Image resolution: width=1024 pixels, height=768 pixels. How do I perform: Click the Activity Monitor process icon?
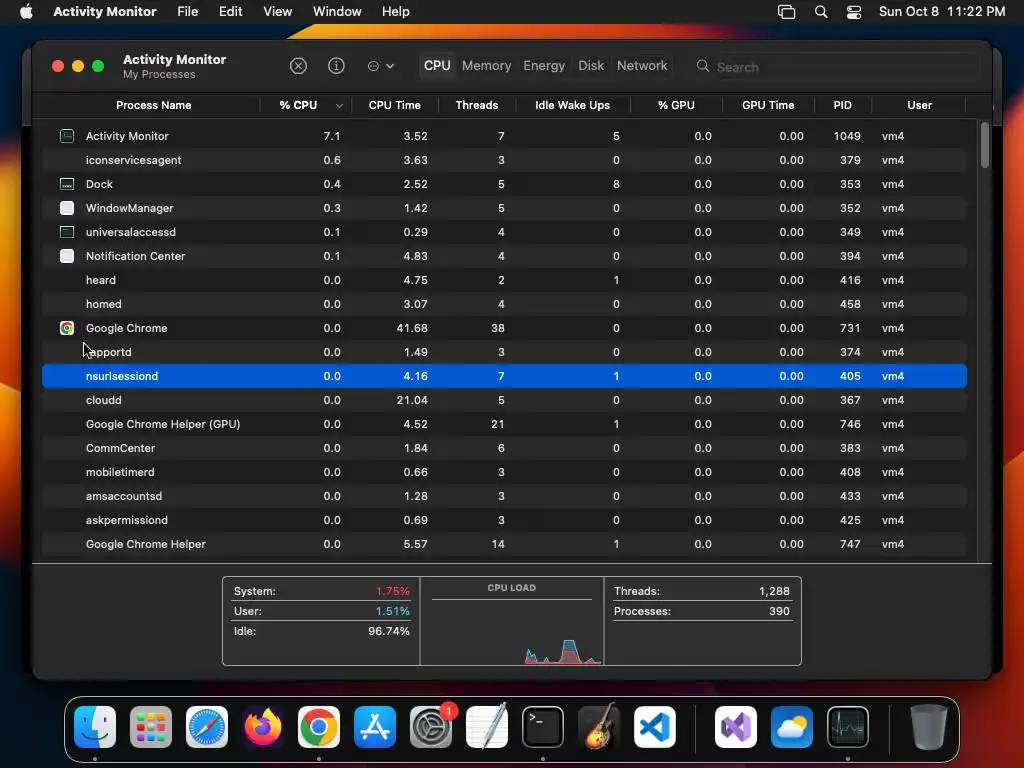pyautogui.click(x=67, y=136)
